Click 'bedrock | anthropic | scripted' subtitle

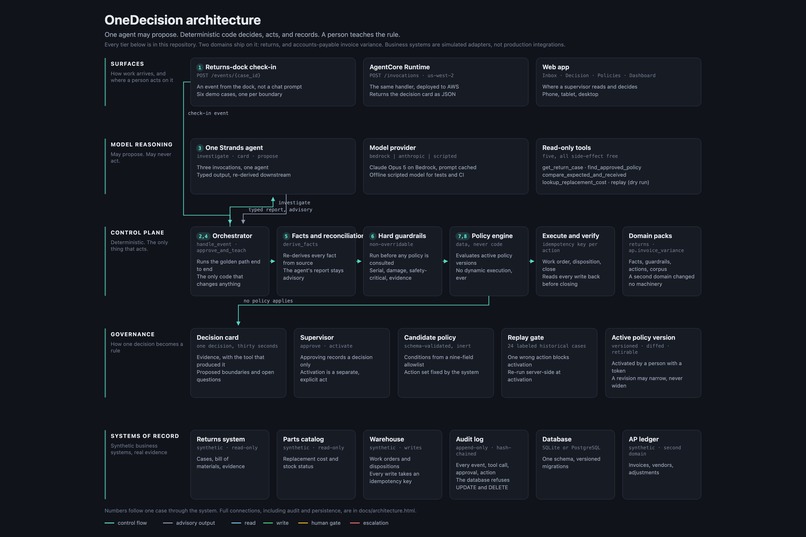pos(413,156)
